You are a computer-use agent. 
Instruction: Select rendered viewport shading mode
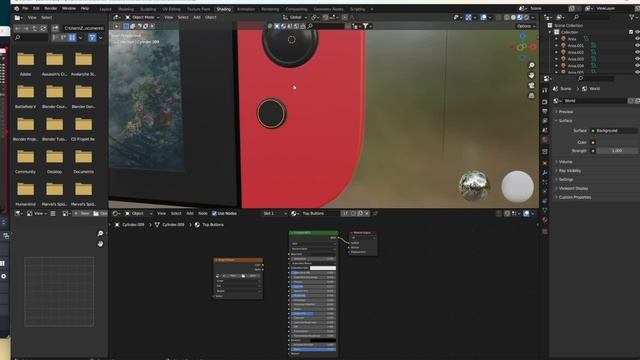527,18
